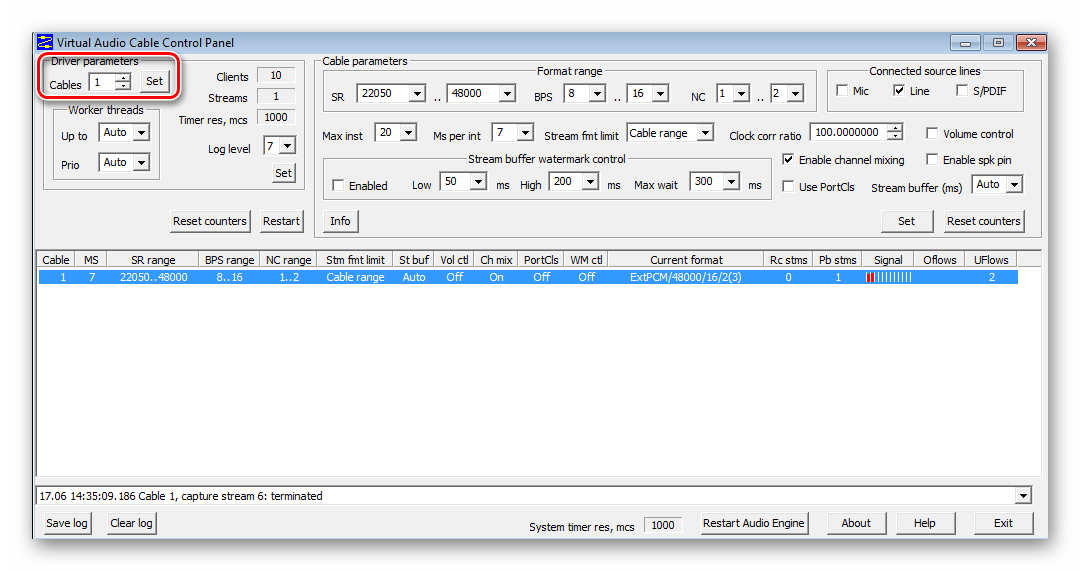Disable the Enable channel mixing checkbox
Screen dimensions: 1080x571
point(788,160)
